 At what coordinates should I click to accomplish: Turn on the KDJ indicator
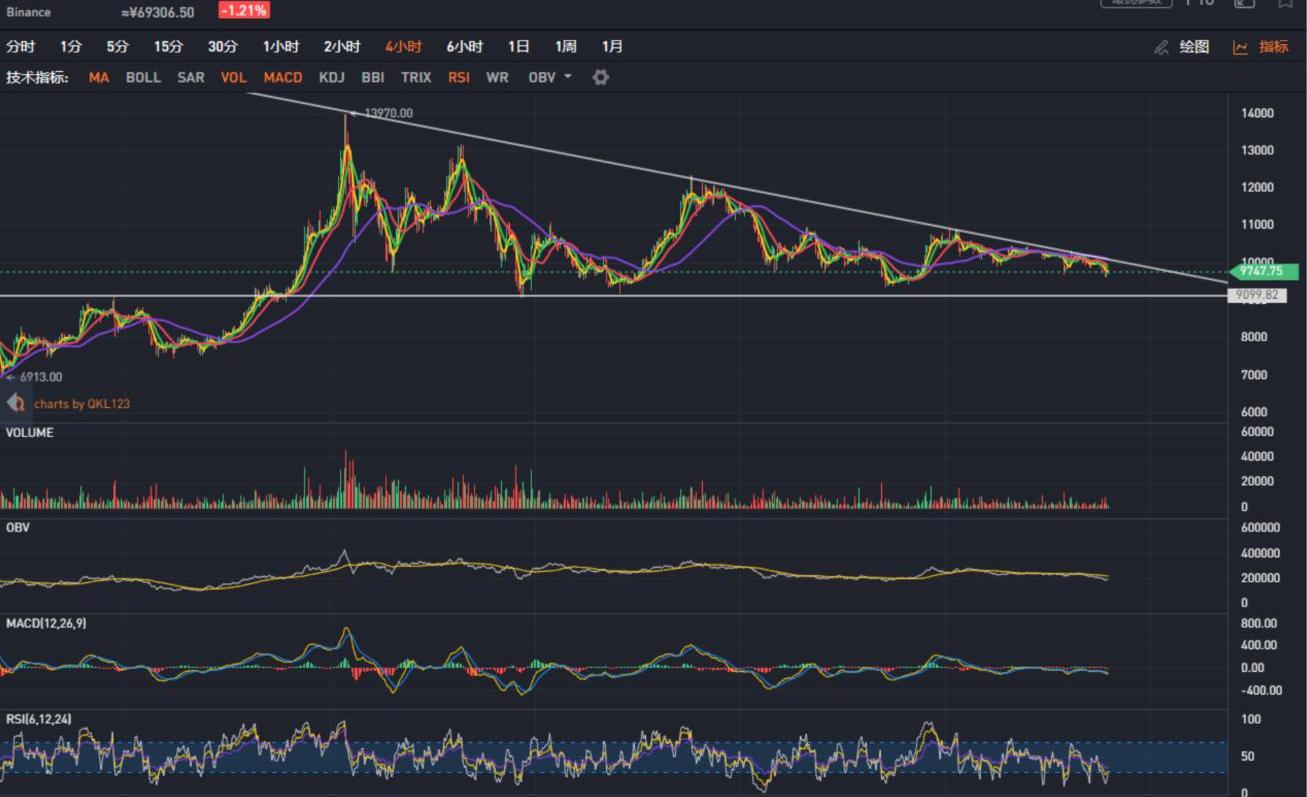[x=332, y=77]
